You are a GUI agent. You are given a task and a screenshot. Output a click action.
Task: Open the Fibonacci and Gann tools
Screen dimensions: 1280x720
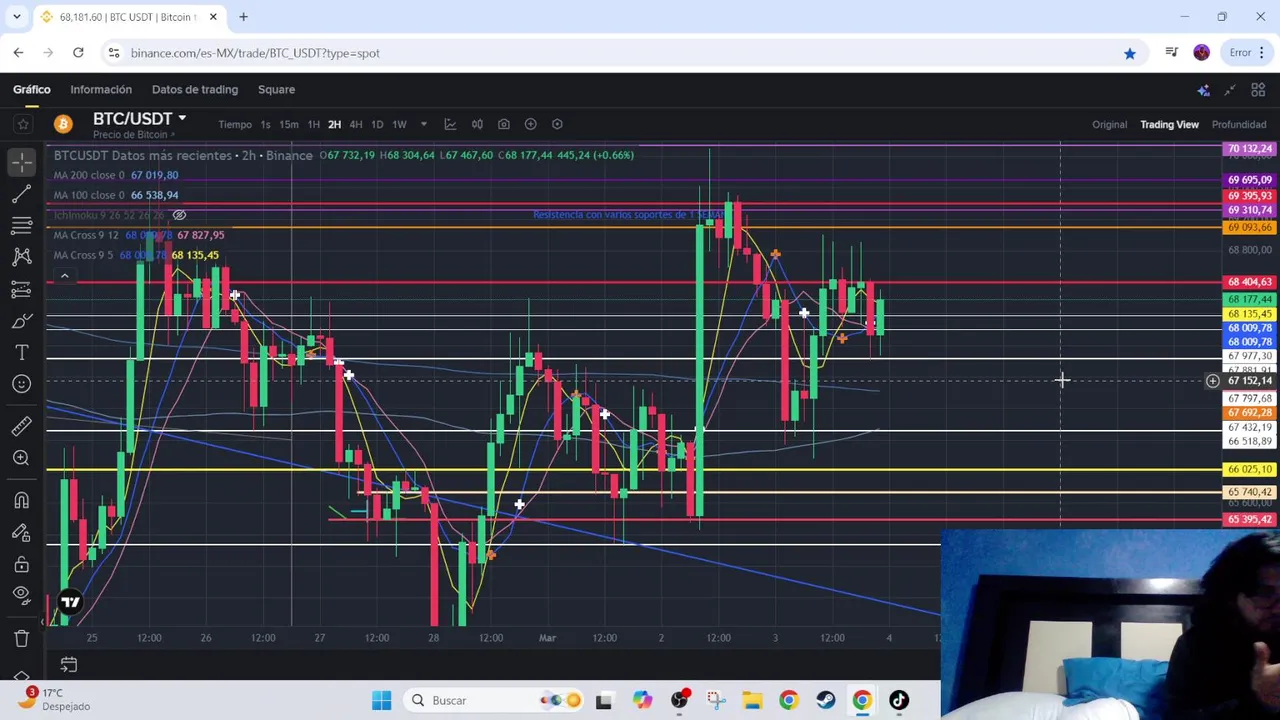(22, 225)
